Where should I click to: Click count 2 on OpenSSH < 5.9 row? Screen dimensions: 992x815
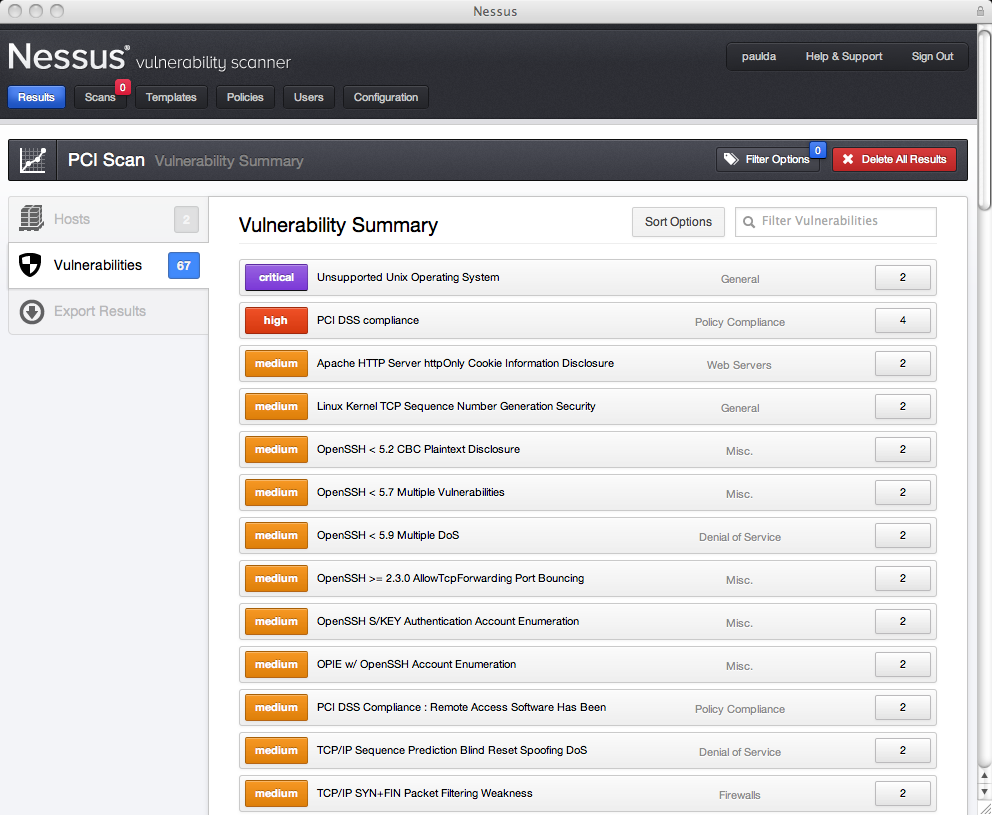click(x=903, y=535)
